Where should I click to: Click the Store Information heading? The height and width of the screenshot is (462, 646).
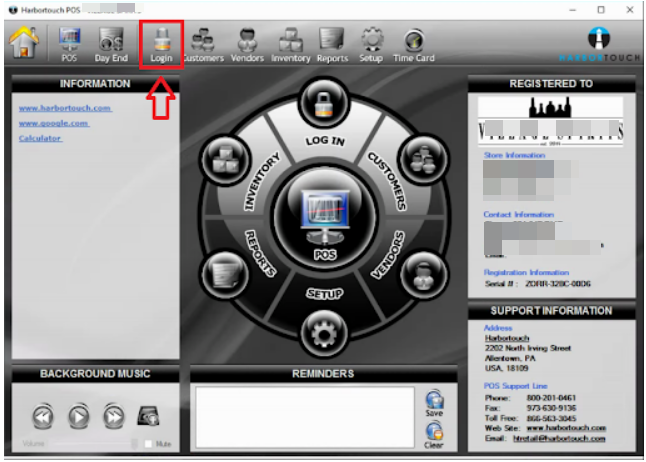[514, 155]
